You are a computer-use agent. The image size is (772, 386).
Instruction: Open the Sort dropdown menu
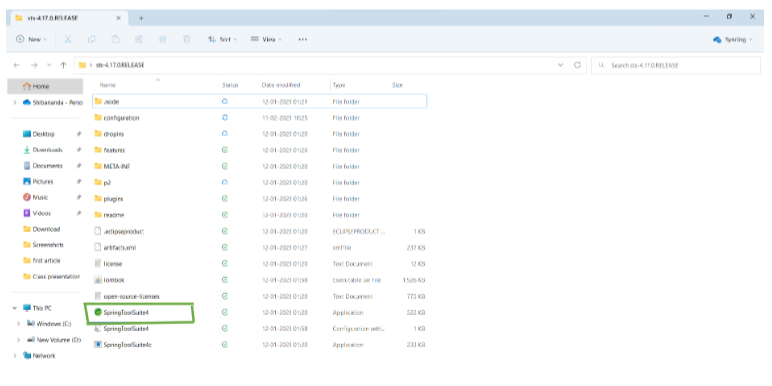tap(222, 39)
